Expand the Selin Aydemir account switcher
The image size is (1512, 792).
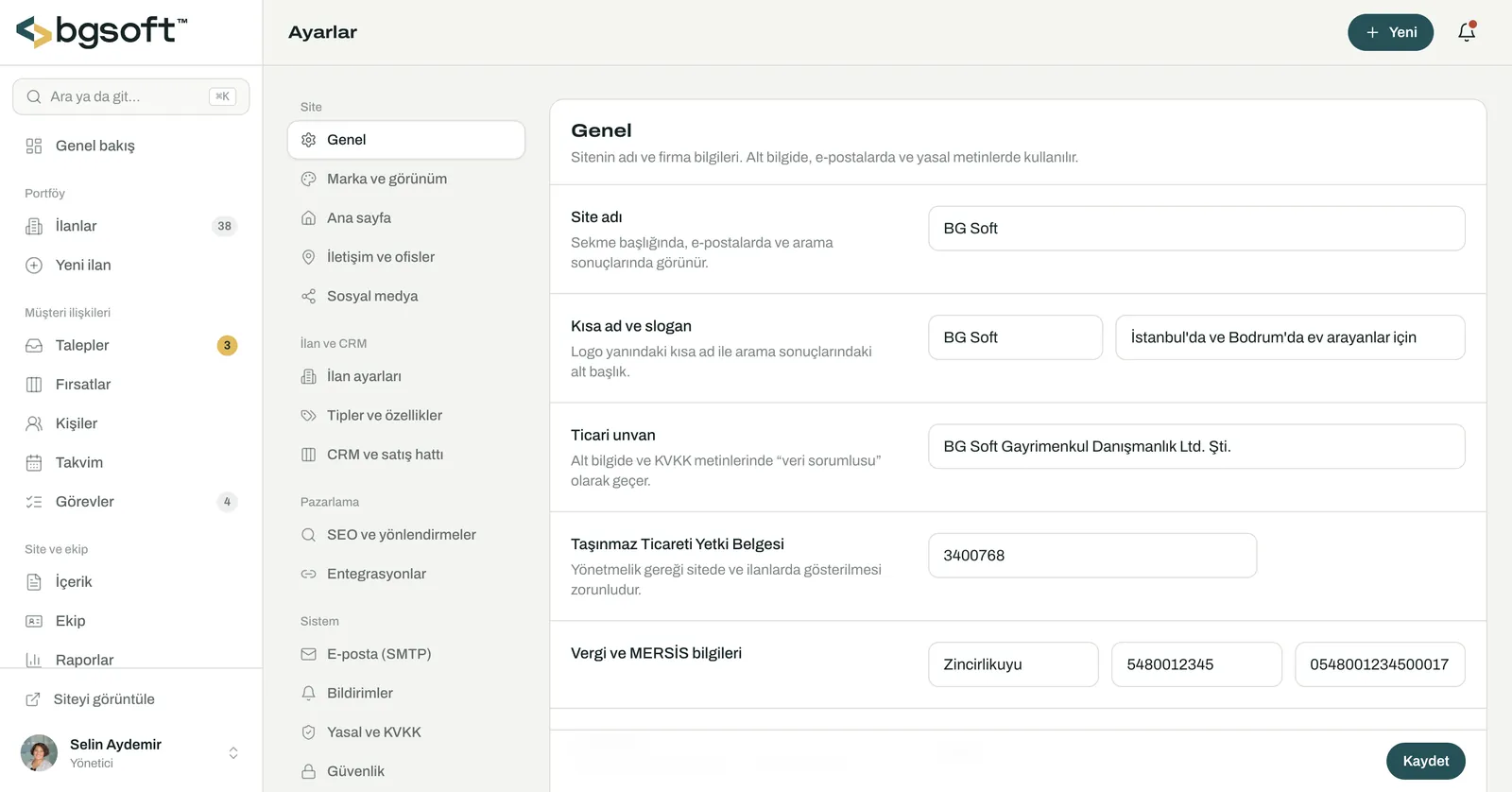click(x=233, y=753)
